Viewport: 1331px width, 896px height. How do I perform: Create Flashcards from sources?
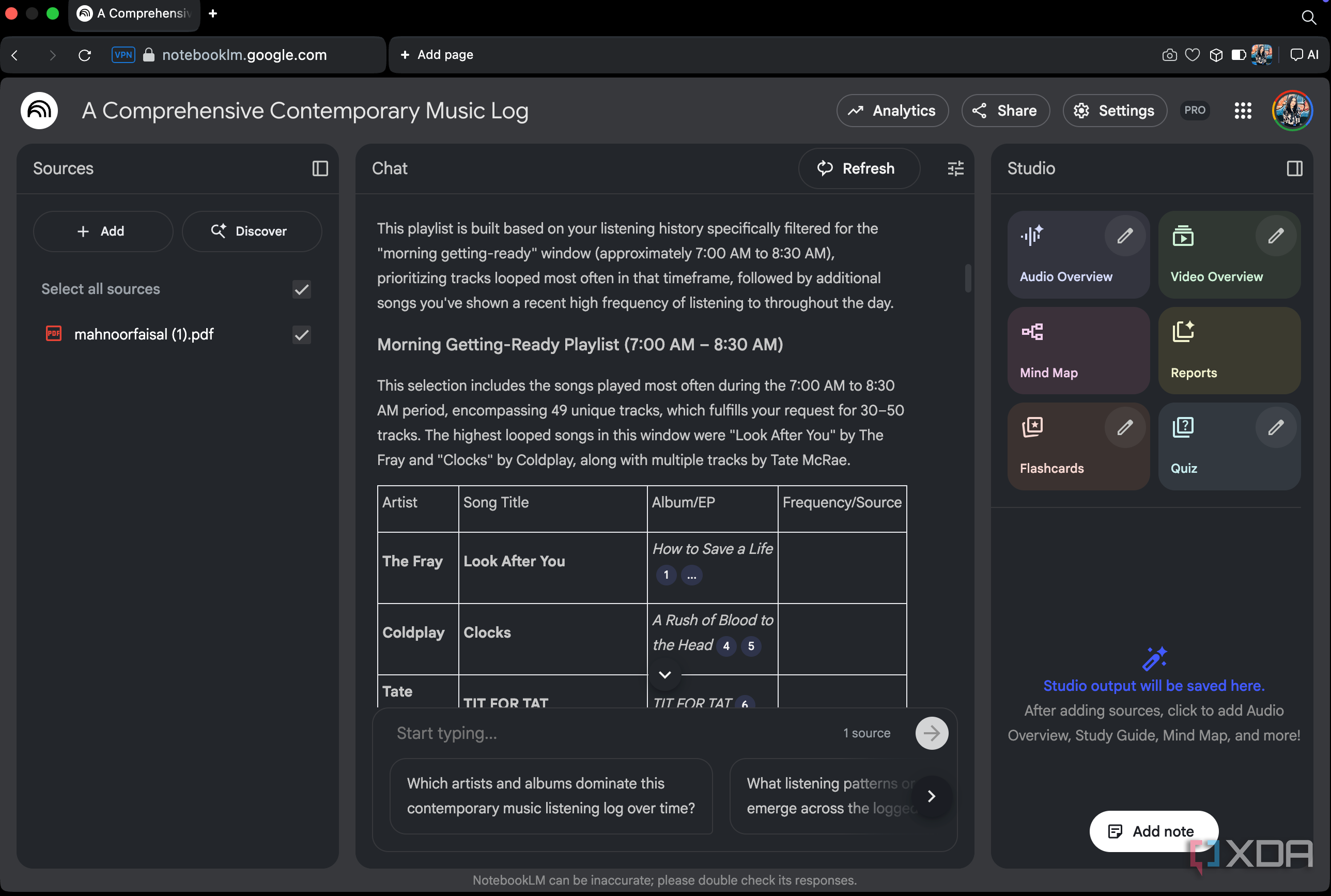pos(1078,446)
